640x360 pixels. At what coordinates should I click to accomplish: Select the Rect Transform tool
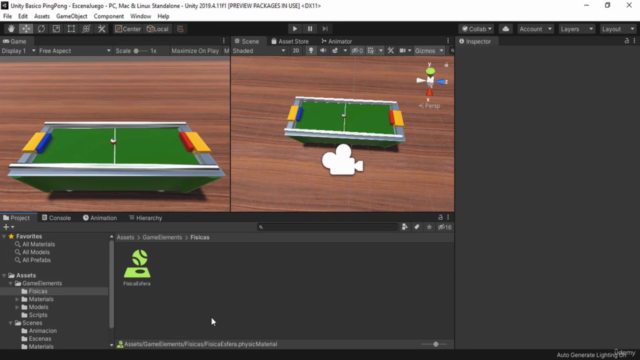(71, 29)
